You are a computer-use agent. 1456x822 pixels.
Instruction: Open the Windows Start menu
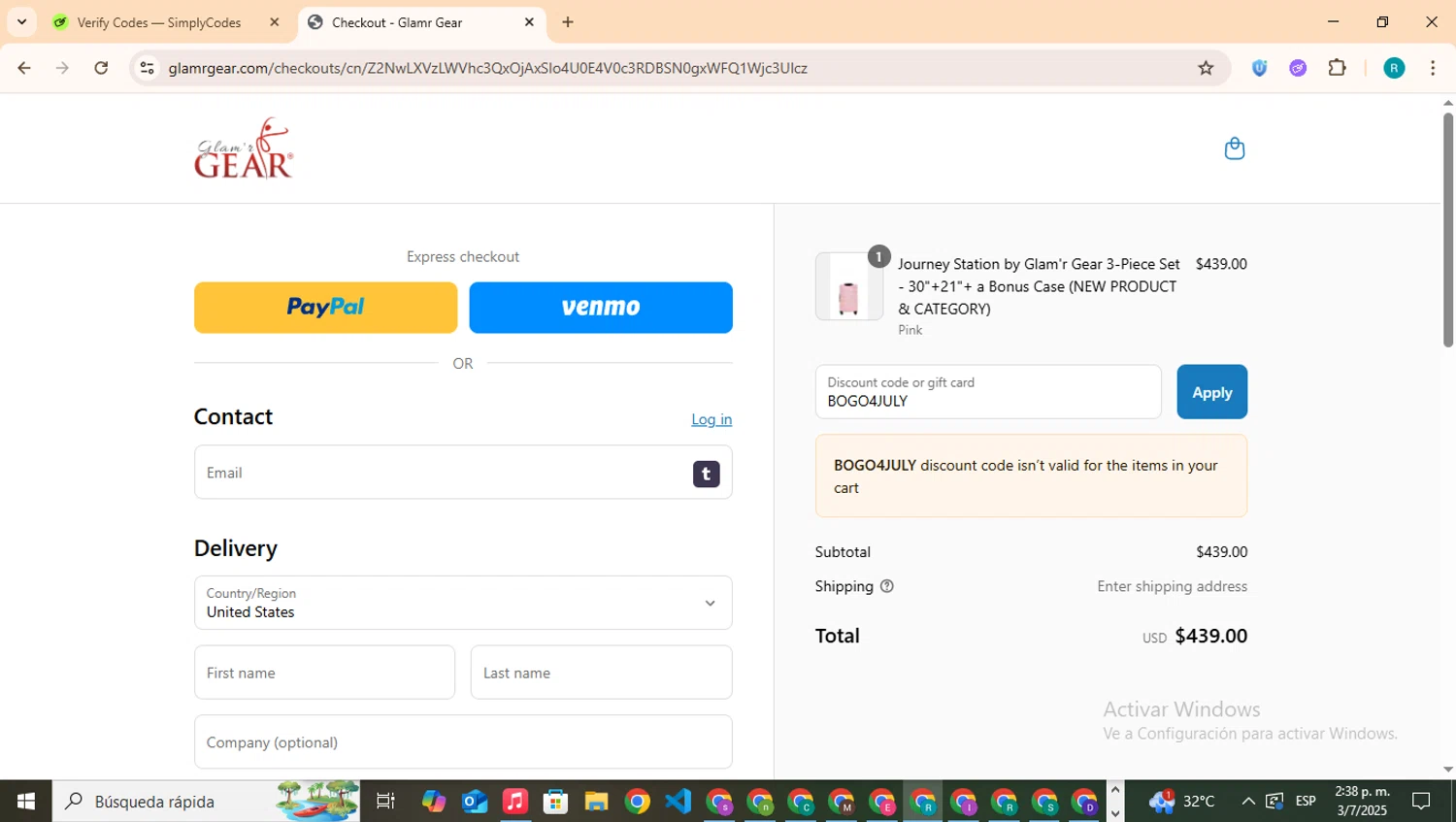coord(26,801)
